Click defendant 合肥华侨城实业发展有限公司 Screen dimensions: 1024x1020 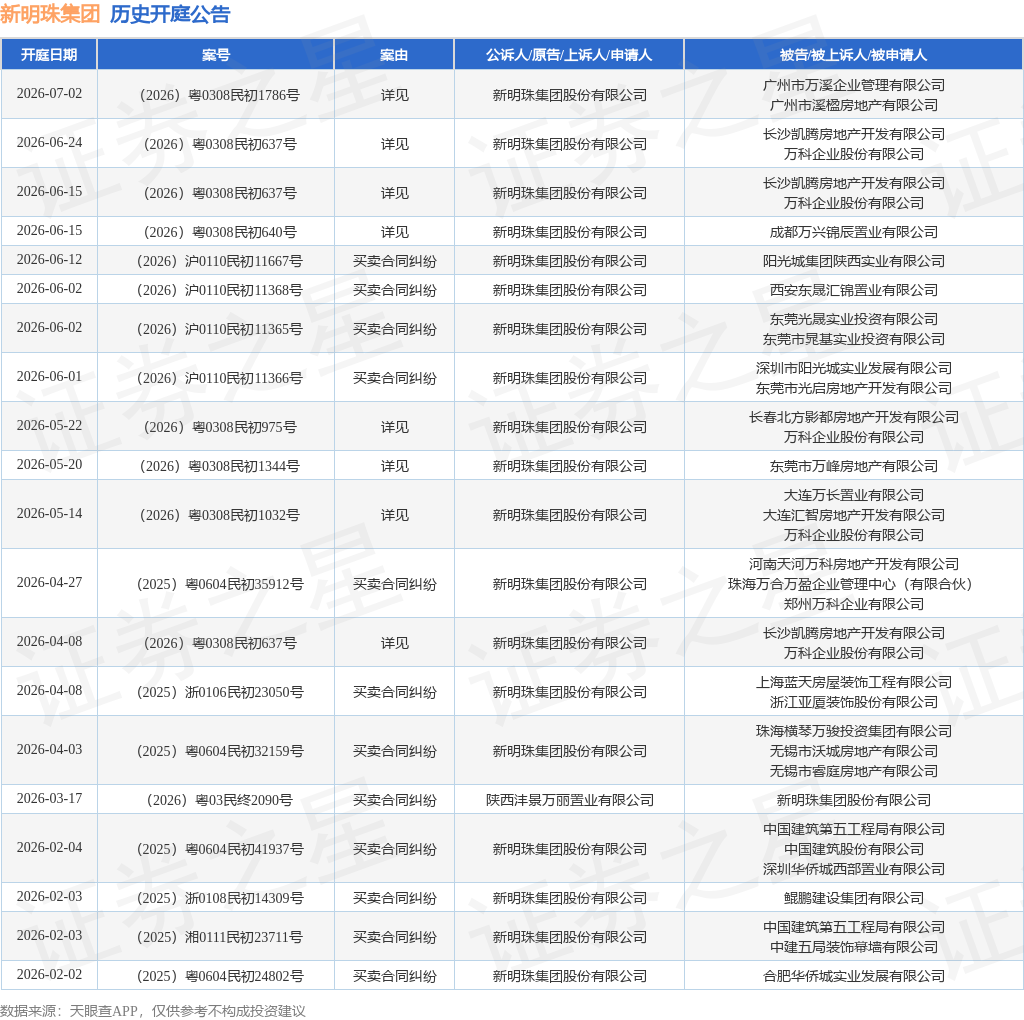pos(854,976)
